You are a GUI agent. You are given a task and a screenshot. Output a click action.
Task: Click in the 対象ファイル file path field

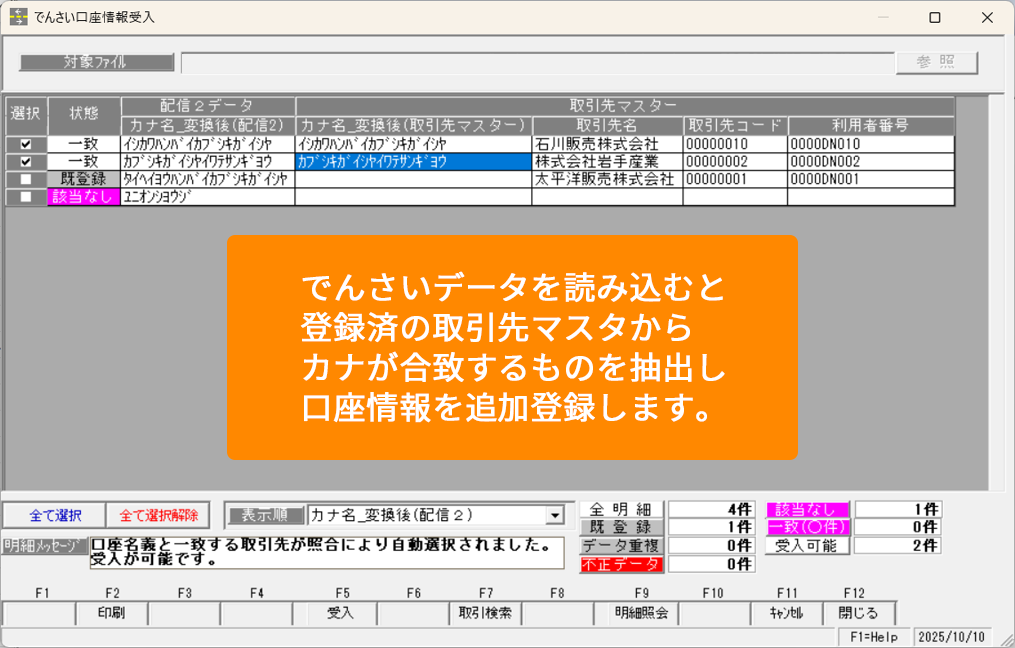click(x=536, y=62)
